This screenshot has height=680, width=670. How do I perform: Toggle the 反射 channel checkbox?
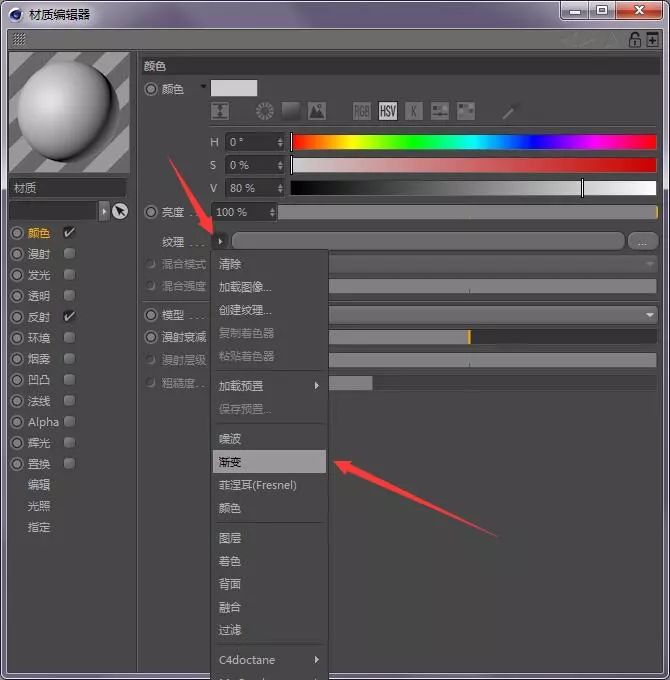pos(69,317)
